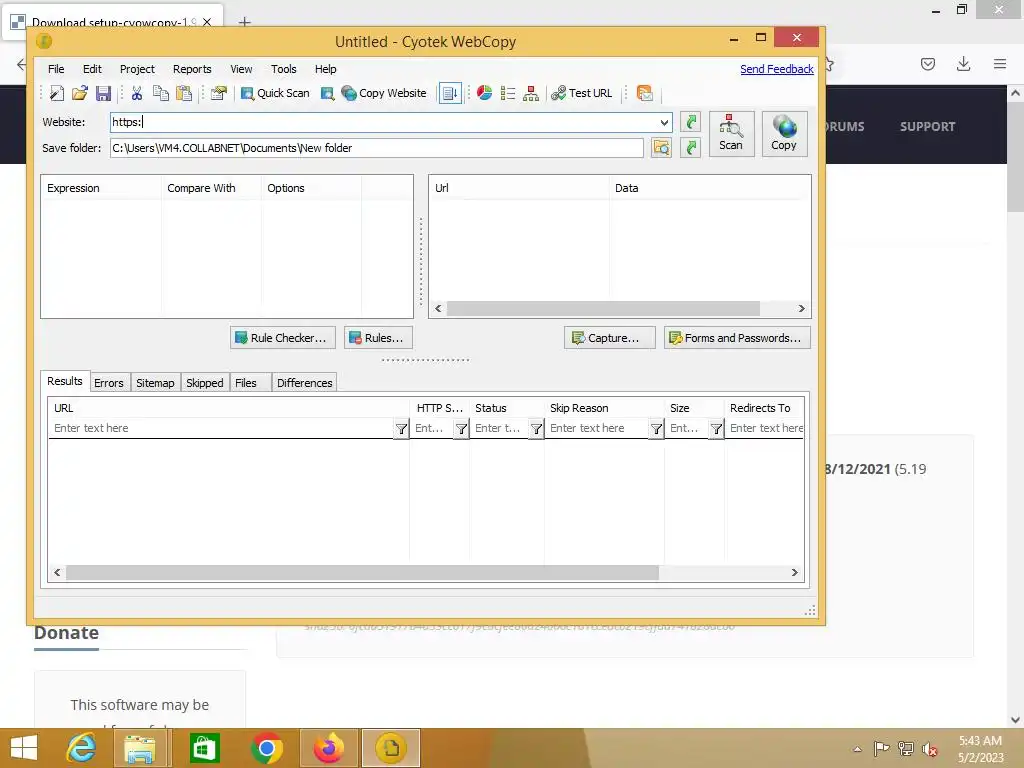Expand the Website URL dropdown arrow
Screen dimensions: 1024x768
664,122
